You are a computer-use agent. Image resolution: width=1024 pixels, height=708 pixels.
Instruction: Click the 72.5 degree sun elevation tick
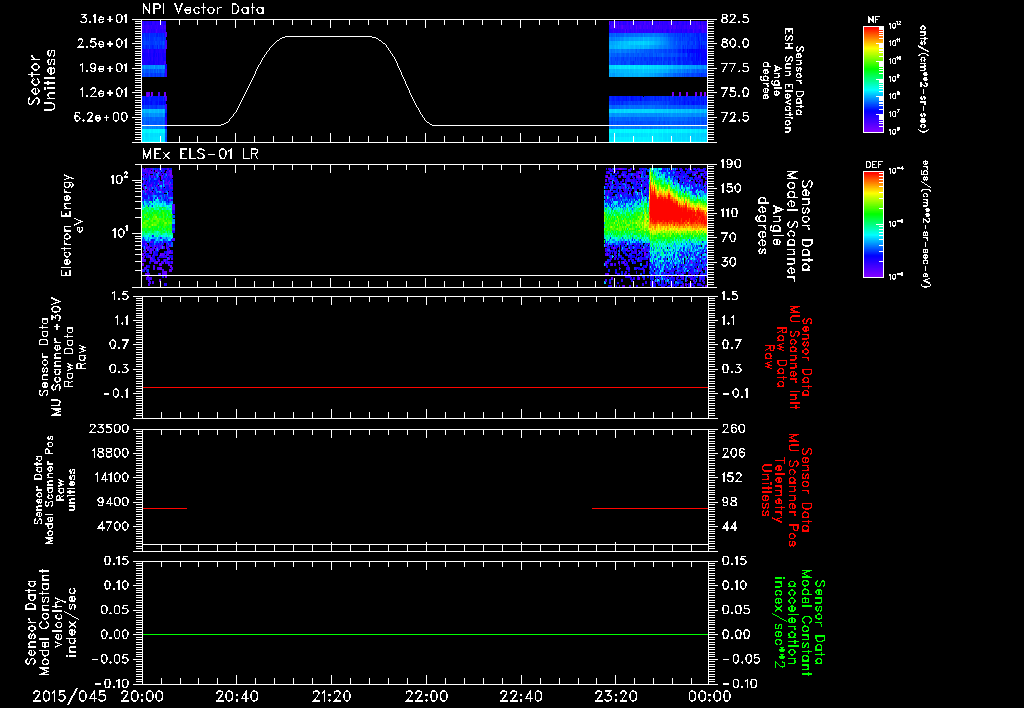(x=735, y=117)
